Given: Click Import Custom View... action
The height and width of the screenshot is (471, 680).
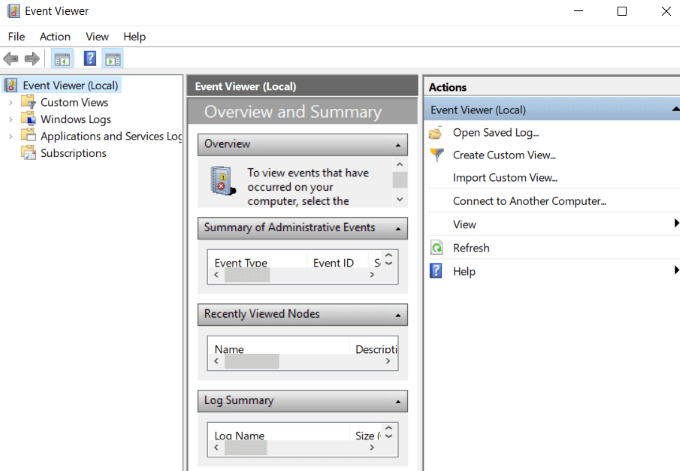Looking at the screenshot, I should tap(505, 178).
